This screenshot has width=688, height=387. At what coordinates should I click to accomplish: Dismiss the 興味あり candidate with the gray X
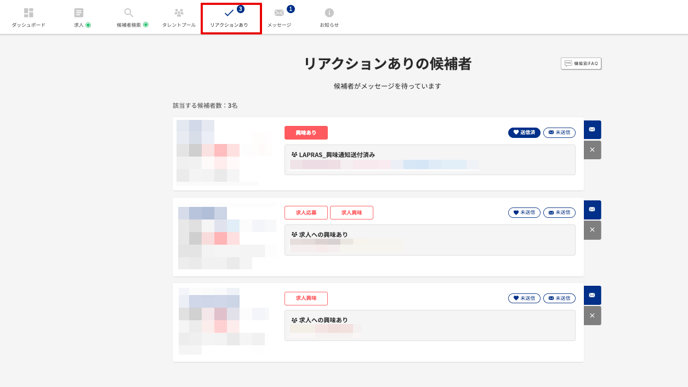click(592, 150)
